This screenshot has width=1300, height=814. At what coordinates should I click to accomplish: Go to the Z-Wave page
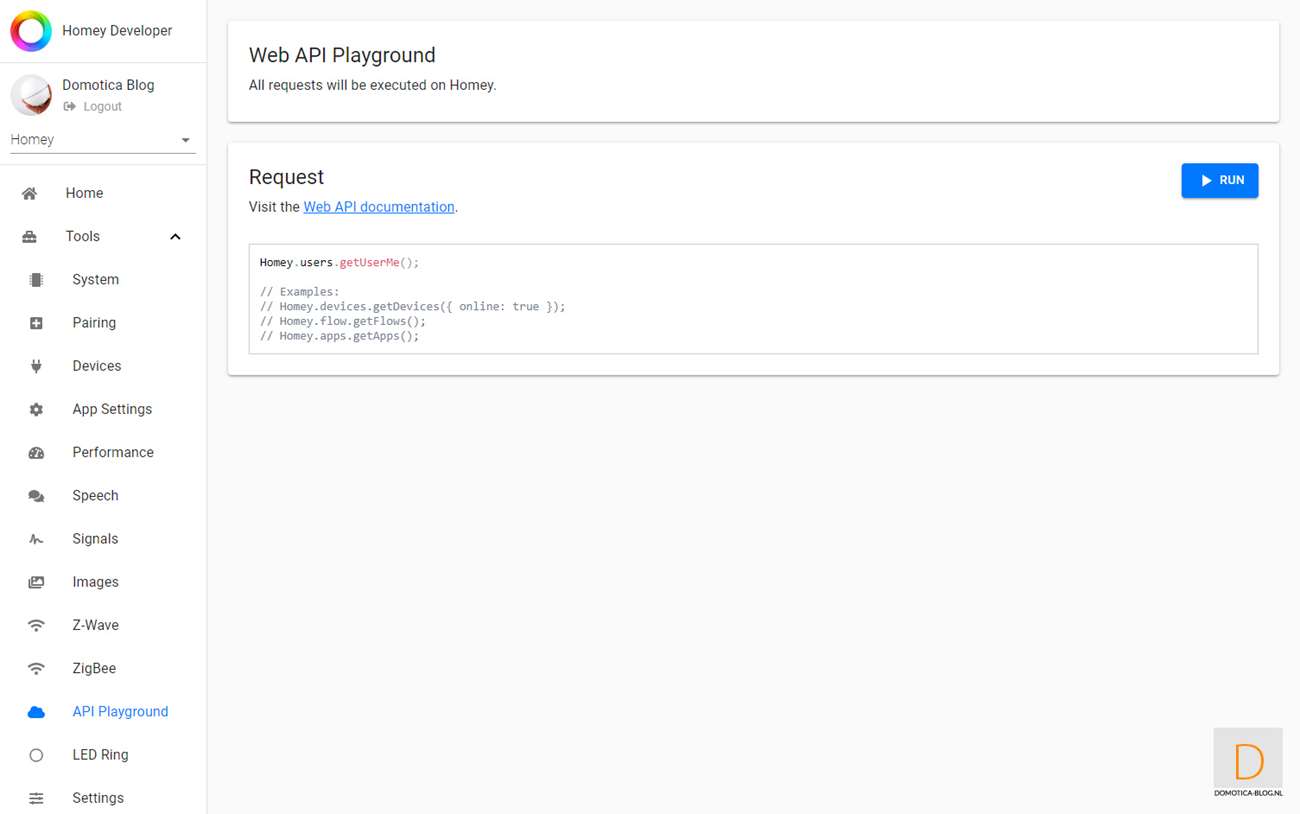(x=95, y=625)
